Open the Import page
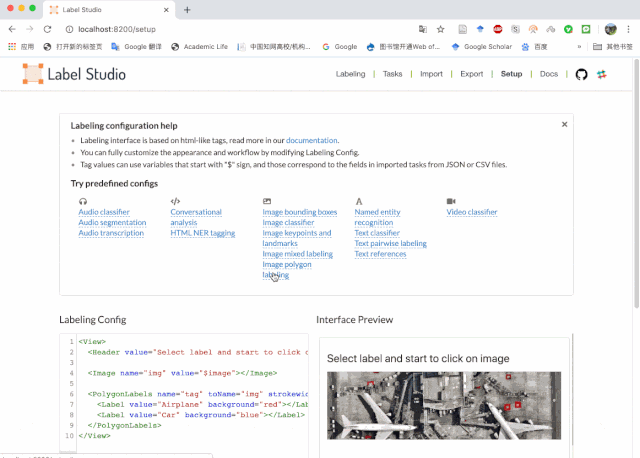Viewport: 640px width, 458px height. pyautogui.click(x=431, y=74)
